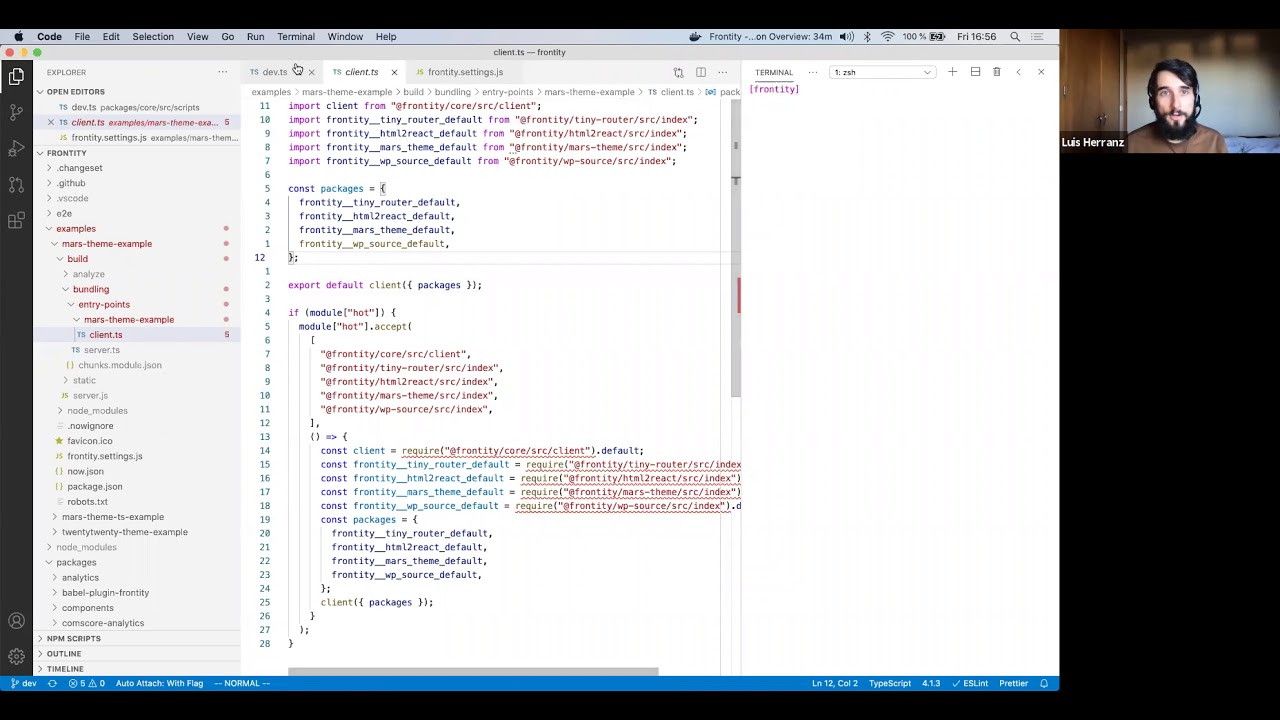Viewport: 1280px width, 720px height.
Task: Create a new terminal with the plus icon
Action: click(952, 72)
